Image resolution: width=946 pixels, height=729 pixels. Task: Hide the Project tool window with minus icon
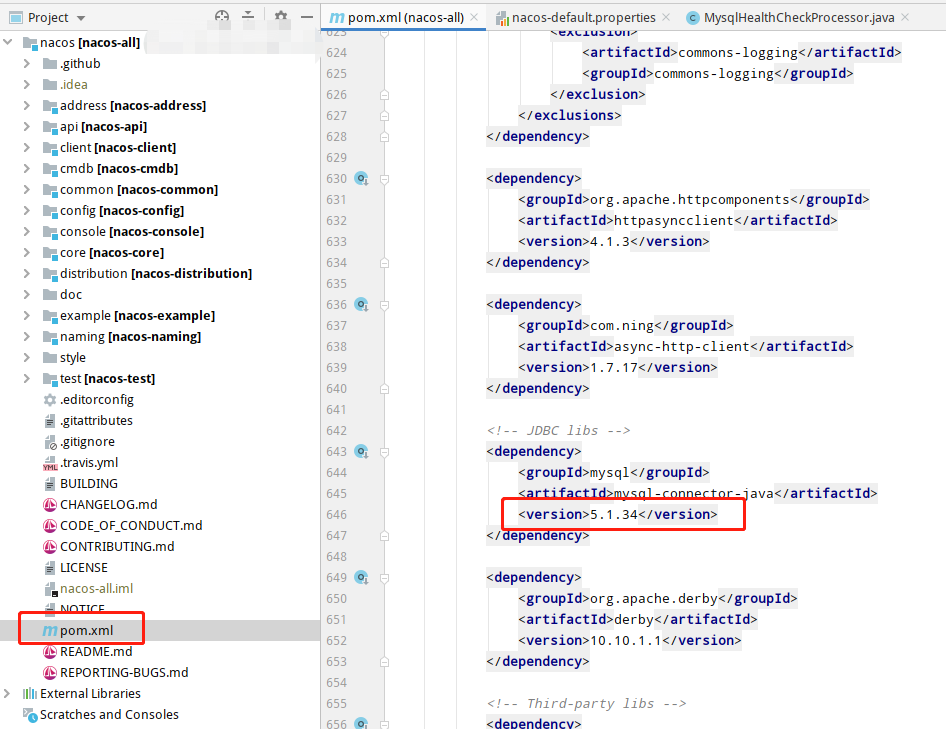point(306,15)
